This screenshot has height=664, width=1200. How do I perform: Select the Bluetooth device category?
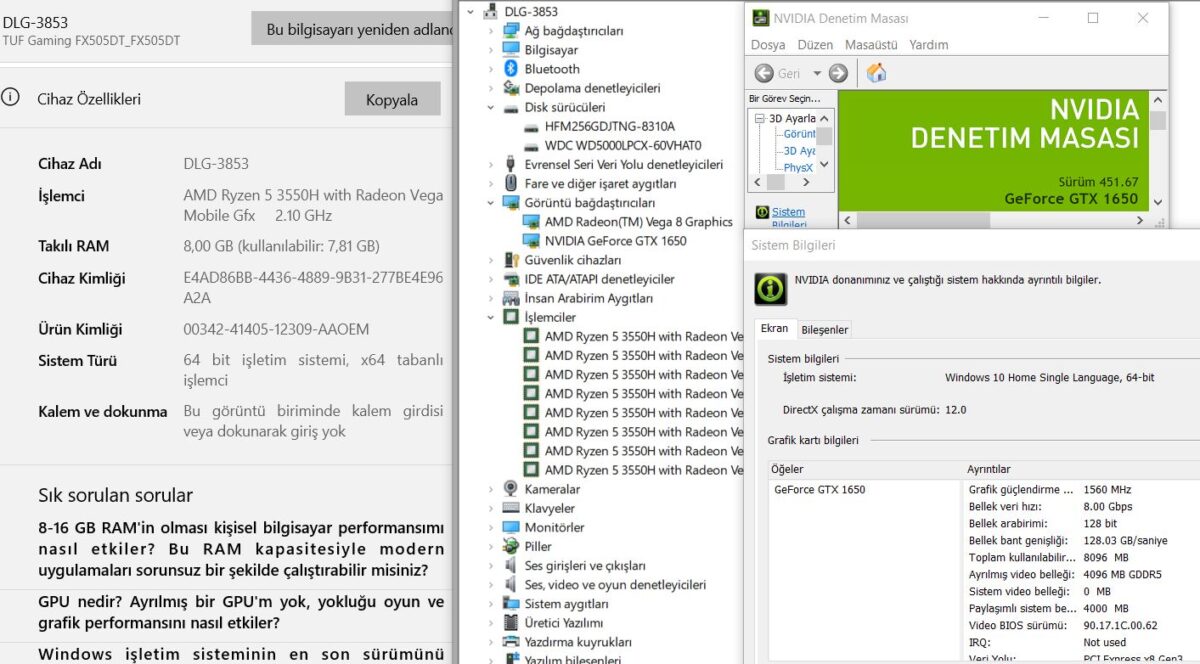click(x=551, y=69)
